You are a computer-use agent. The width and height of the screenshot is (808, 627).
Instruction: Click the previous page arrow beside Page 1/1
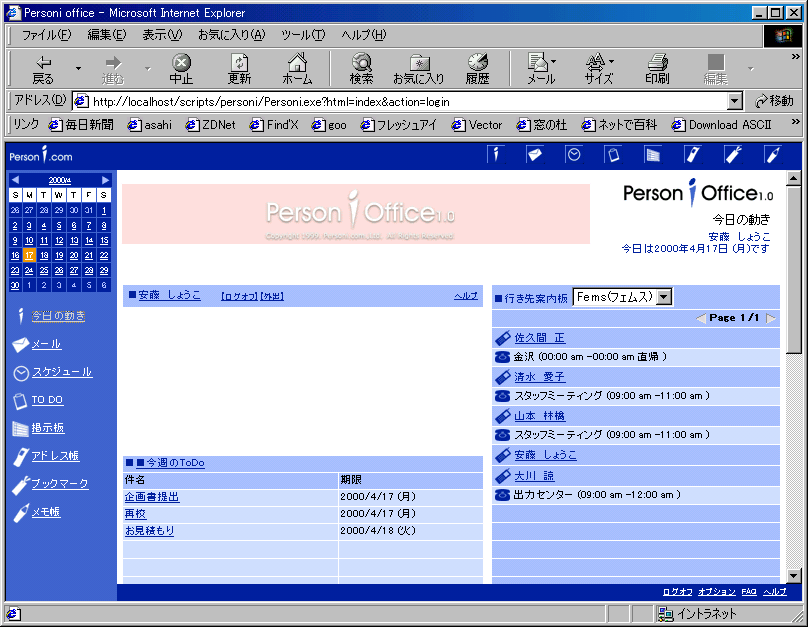pyautogui.click(x=701, y=318)
